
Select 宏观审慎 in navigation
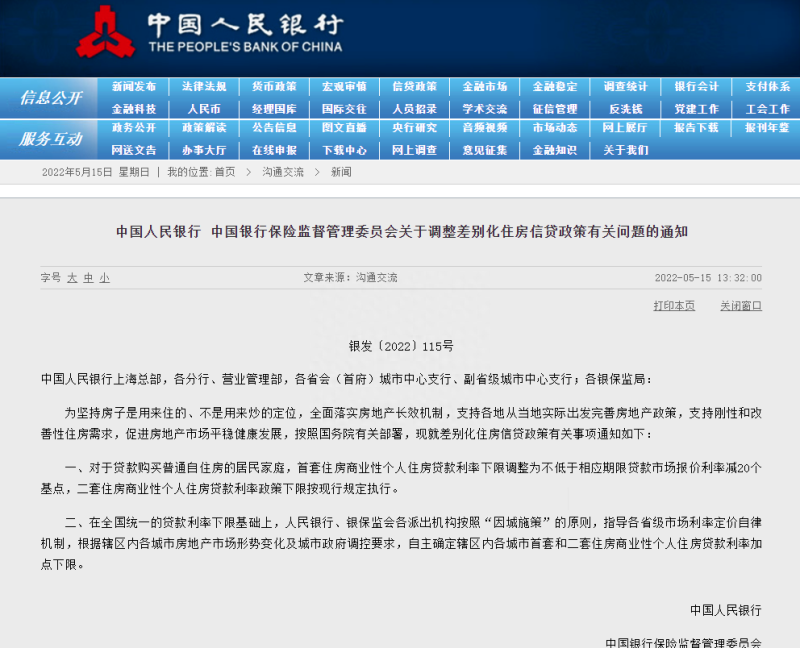pyautogui.click(x=344, y=87)
